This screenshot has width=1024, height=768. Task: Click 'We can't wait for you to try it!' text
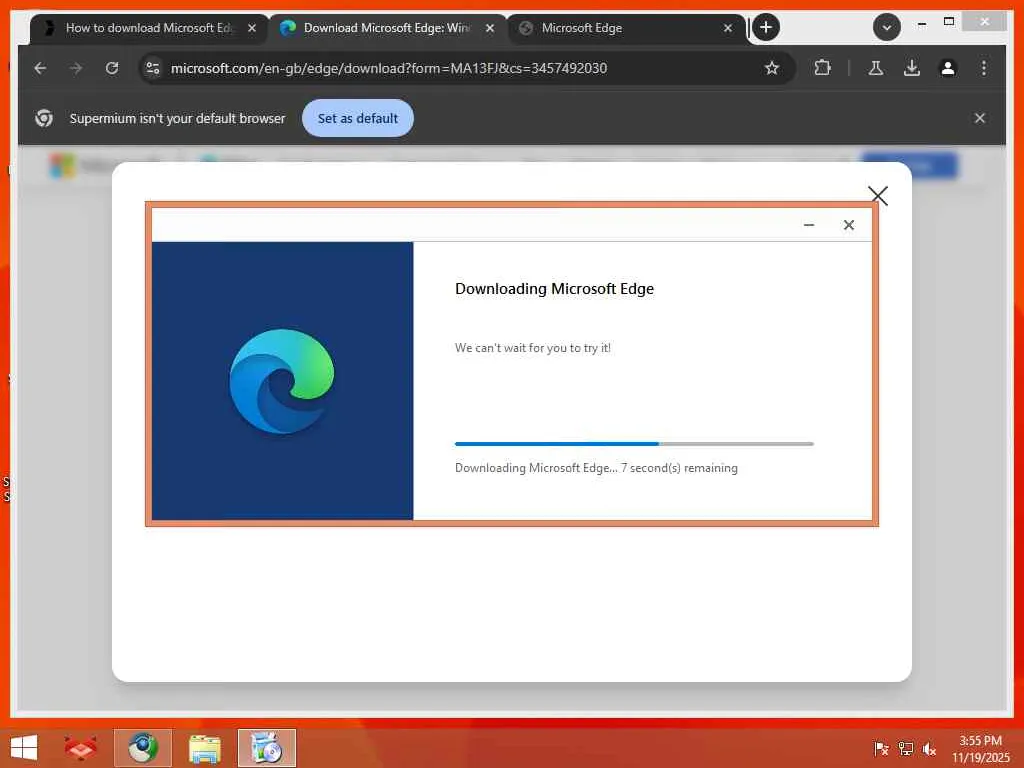point(533,348)
